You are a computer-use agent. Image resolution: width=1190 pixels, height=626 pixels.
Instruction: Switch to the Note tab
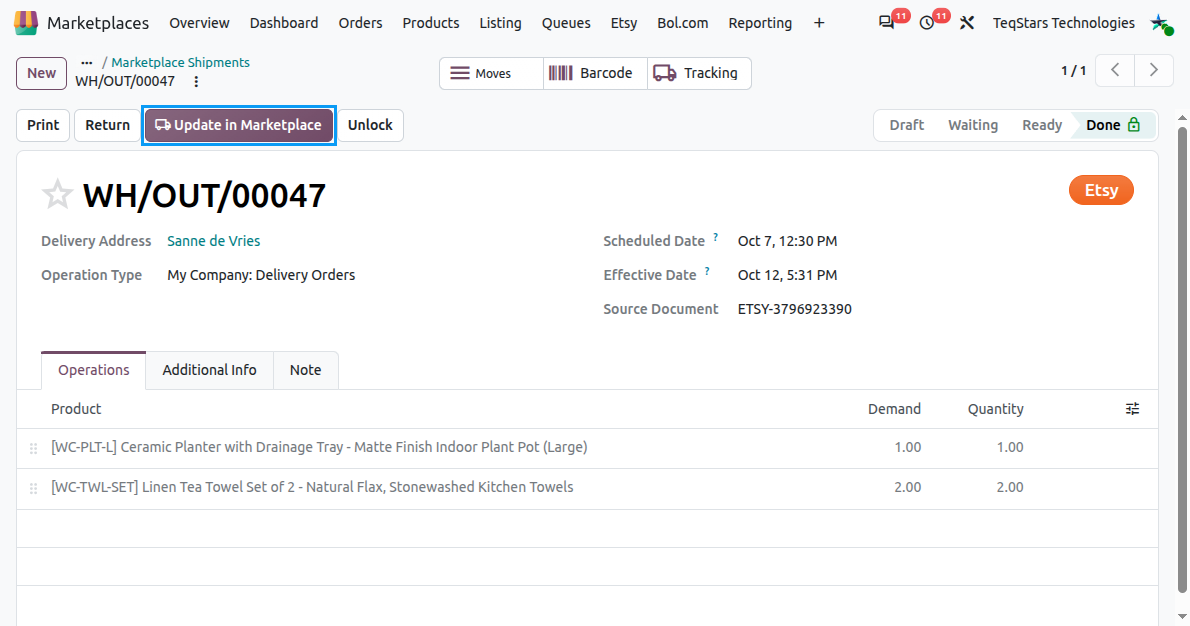coord(305,370)
